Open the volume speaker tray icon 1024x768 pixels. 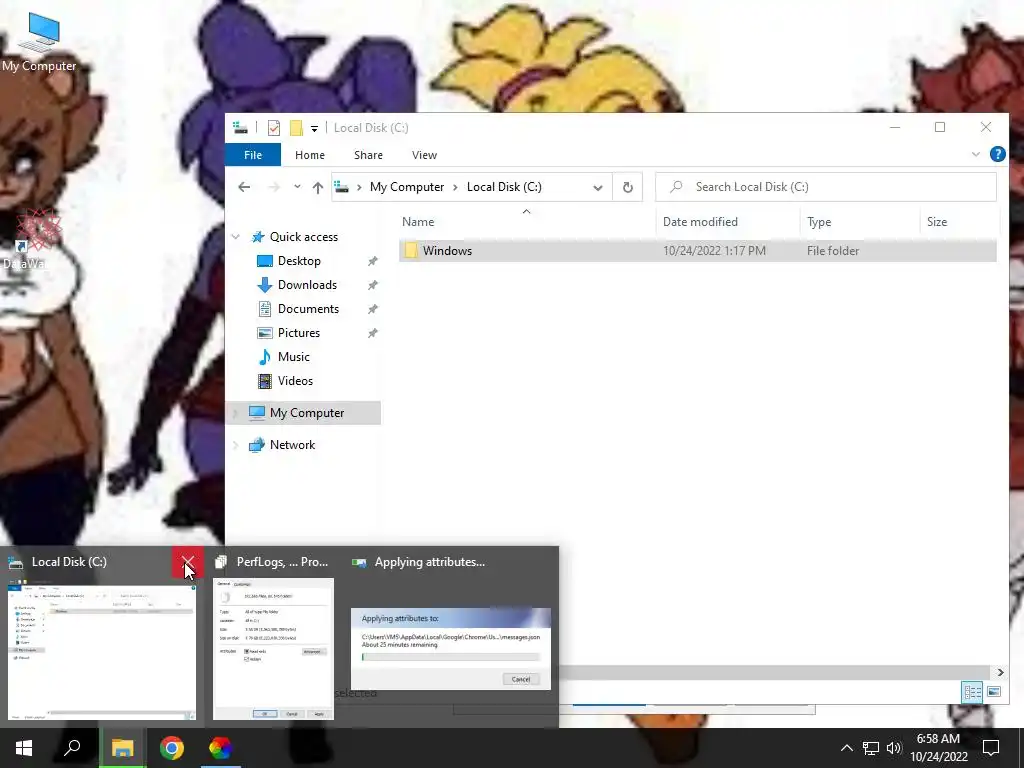click(894, 748)
